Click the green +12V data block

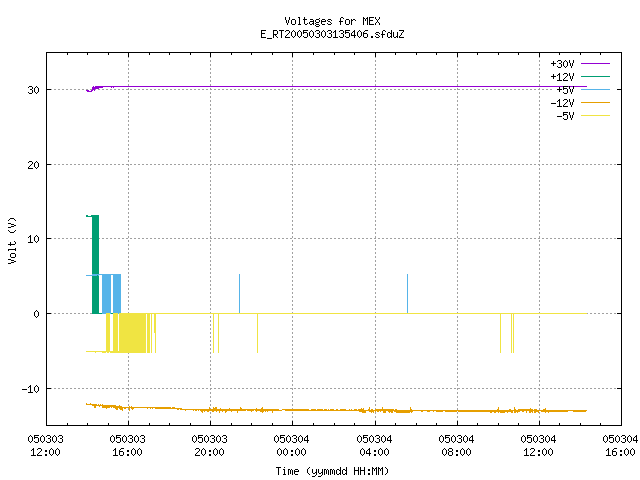pyautogui.click(x=96, y=264)
